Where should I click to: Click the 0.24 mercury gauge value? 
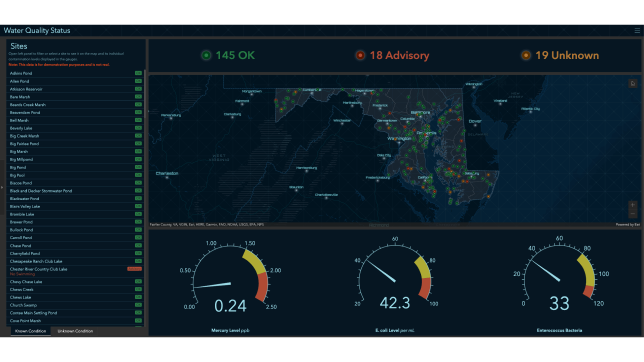[x=230, y=306]
